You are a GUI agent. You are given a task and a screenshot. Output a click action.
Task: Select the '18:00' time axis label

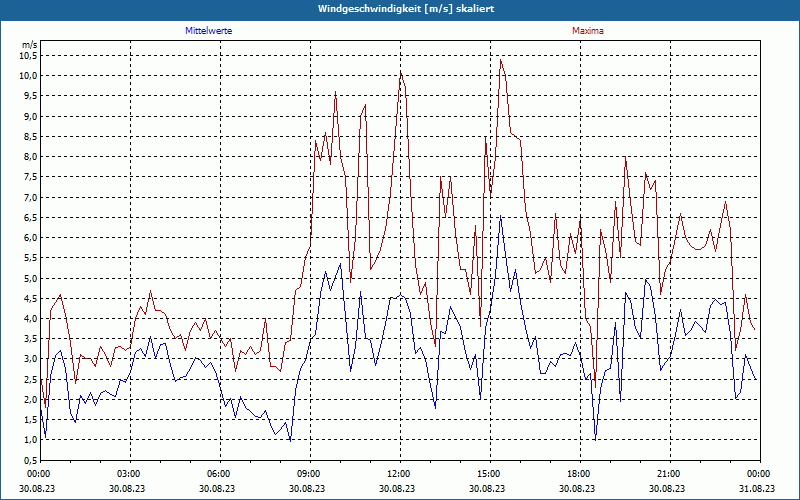(580, 474)
